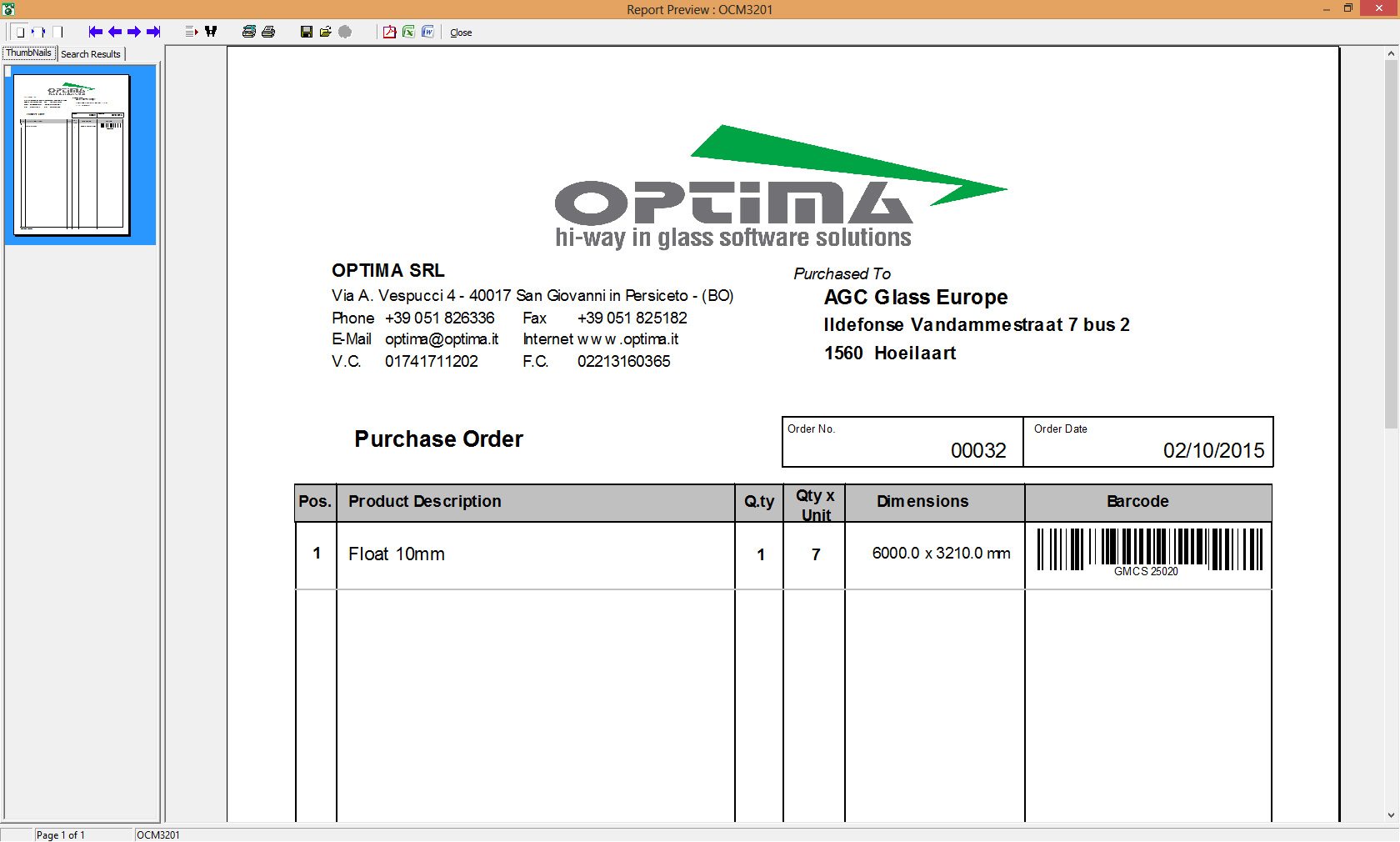
Task: Print the report using printer icon
Action: tap(268, 32)
